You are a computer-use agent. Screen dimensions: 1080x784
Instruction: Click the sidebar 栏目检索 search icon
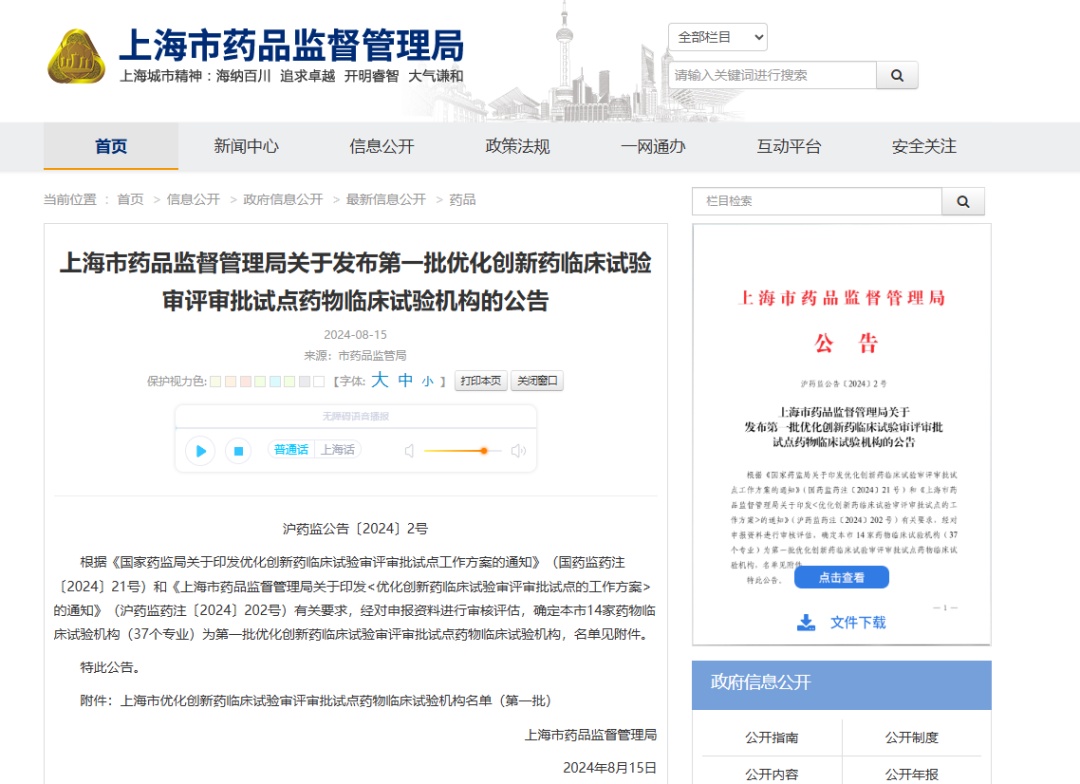(963, 201)
